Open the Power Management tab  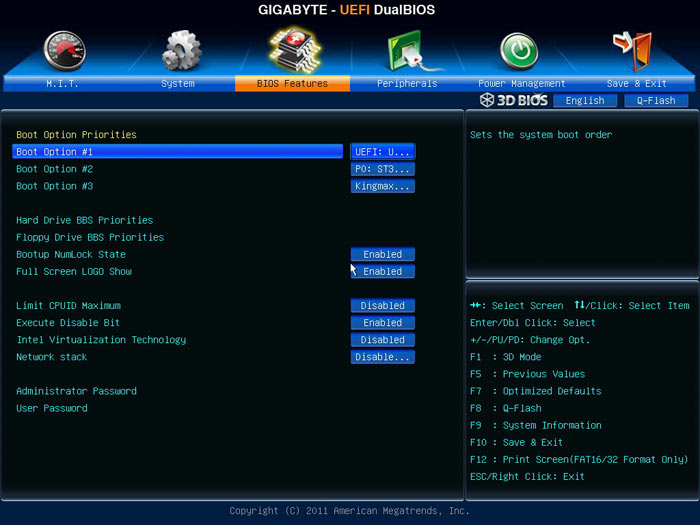point(521,83)
